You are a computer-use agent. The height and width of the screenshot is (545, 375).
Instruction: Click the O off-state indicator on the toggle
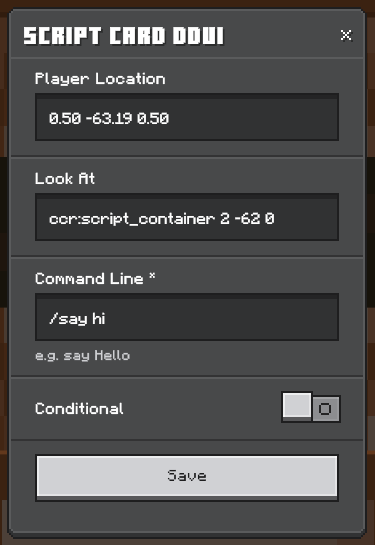(325, 409)
